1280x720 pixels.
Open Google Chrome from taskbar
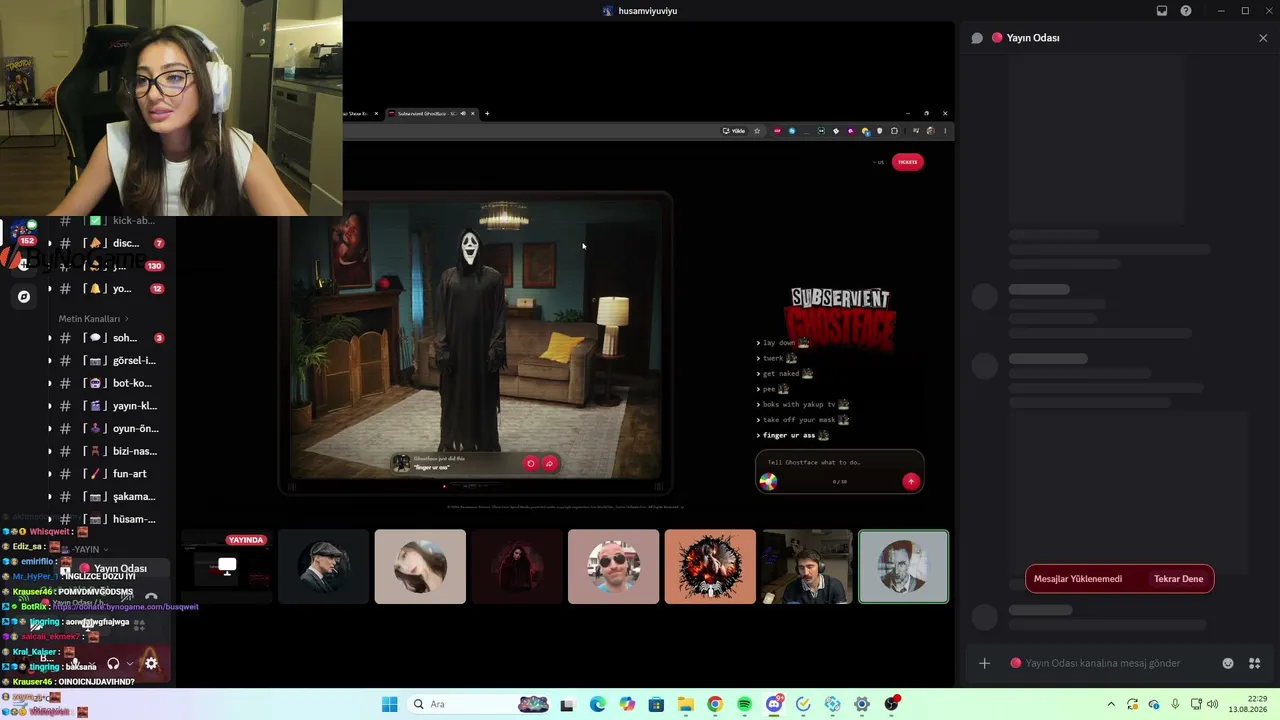click(714, 704)
